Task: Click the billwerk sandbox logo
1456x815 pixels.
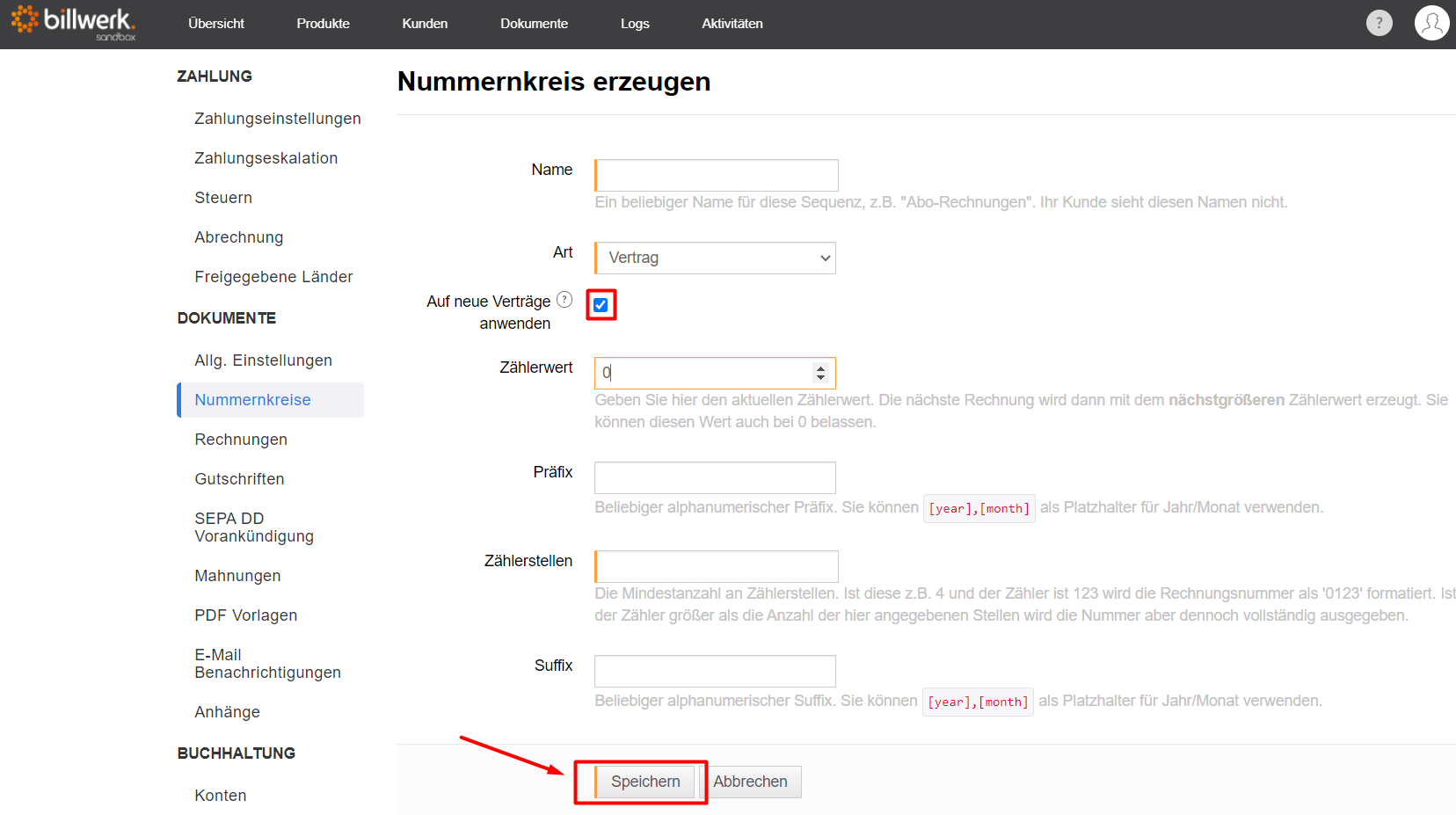Action: tap(73, 23)
